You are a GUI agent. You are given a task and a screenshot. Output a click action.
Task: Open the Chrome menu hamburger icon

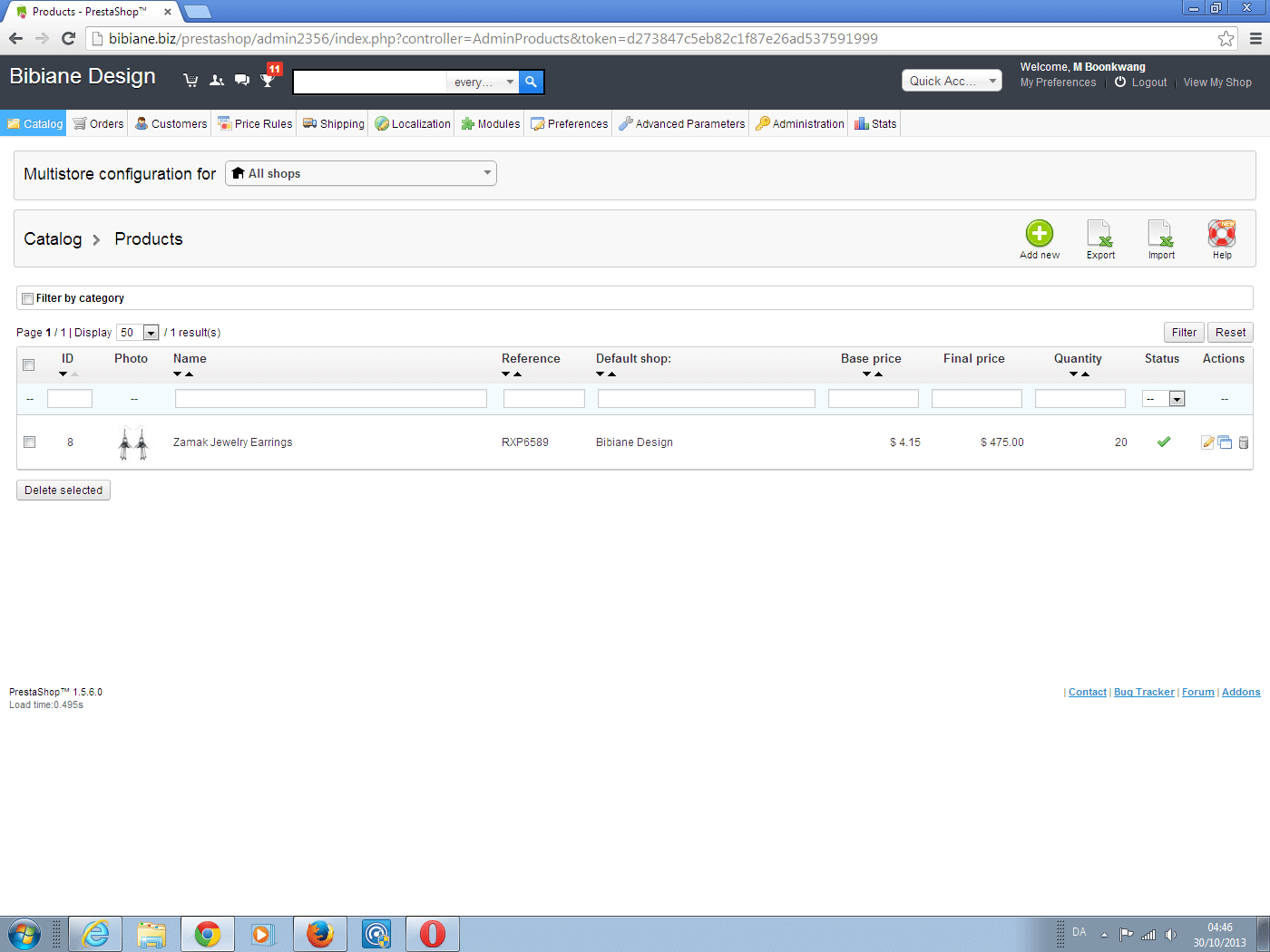tap(1255, 38)
